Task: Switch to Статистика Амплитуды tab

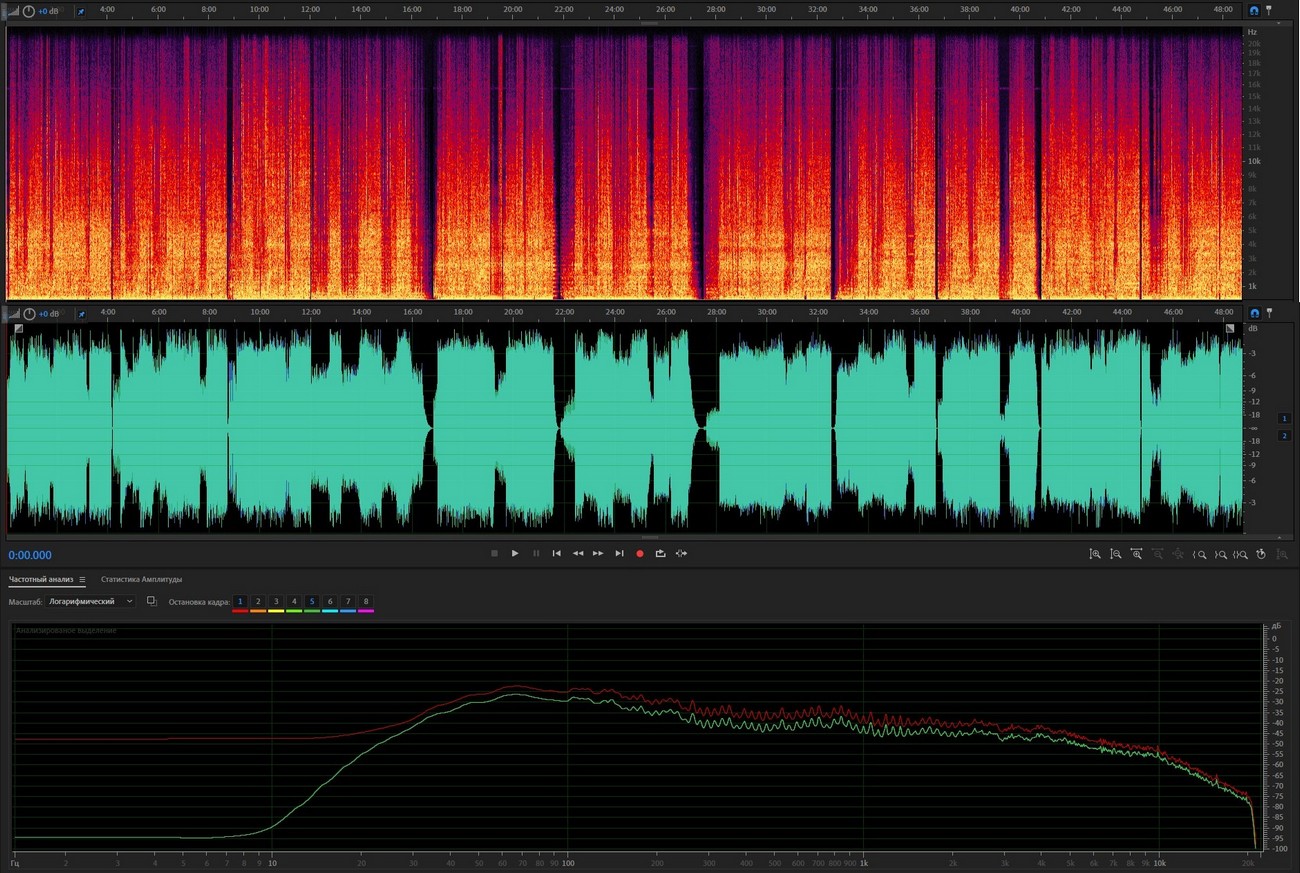Action: tap(141, 580)
